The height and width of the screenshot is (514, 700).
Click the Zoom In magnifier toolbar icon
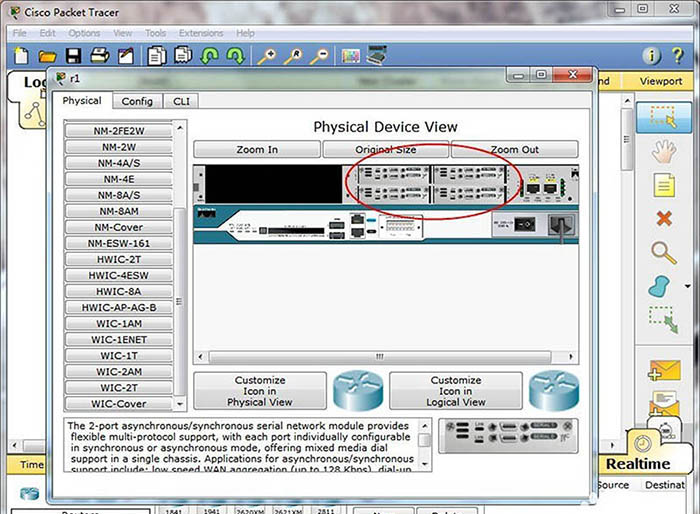[x=267, y=56]
